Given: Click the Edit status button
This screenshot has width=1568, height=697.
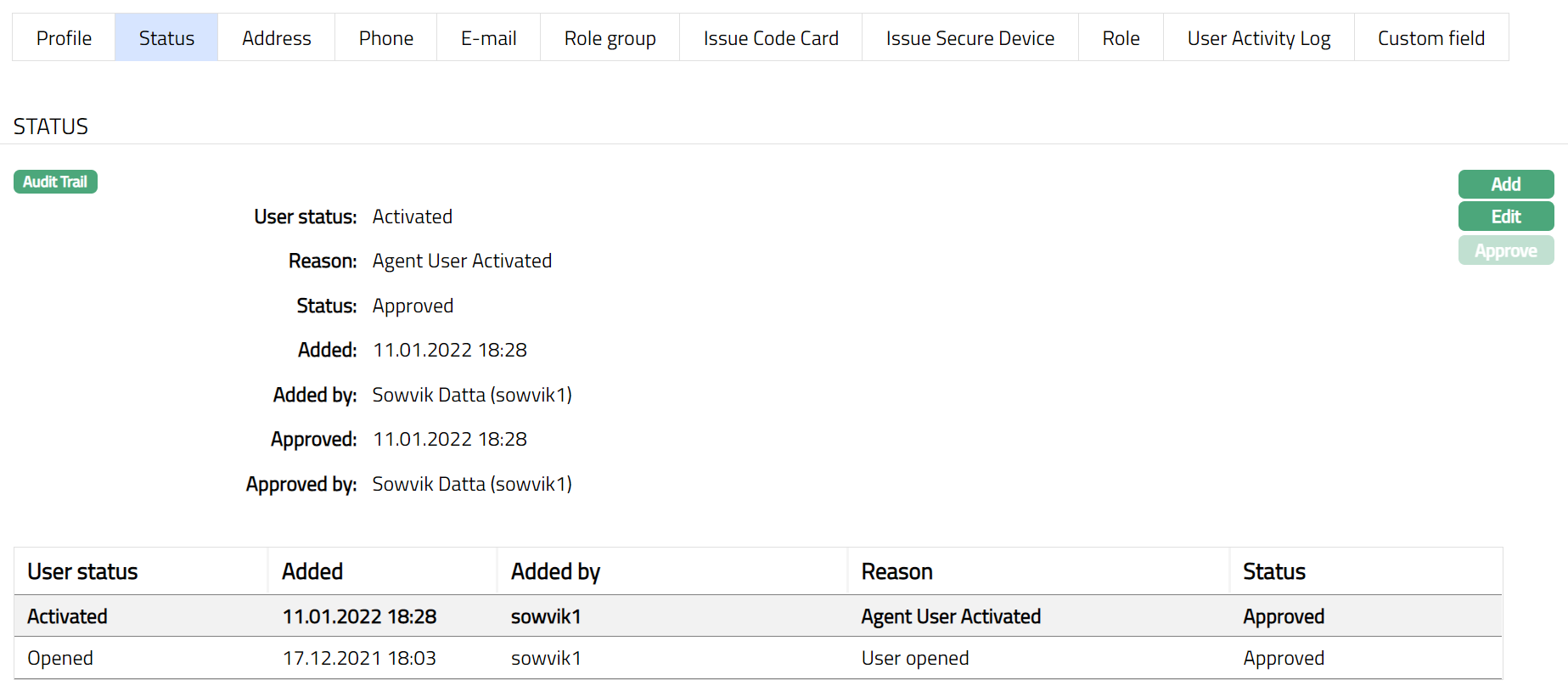Looking at the screenshot, I should [1505, 216].
